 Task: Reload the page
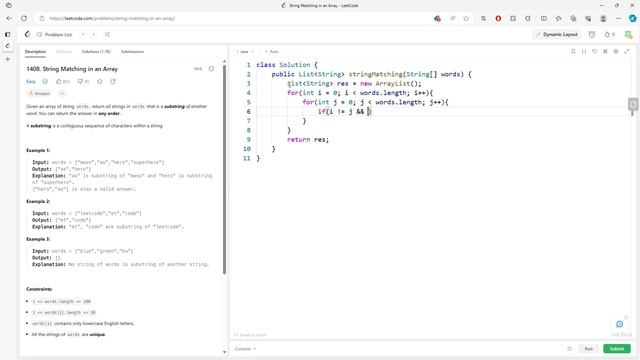click(x=24, y=18)
